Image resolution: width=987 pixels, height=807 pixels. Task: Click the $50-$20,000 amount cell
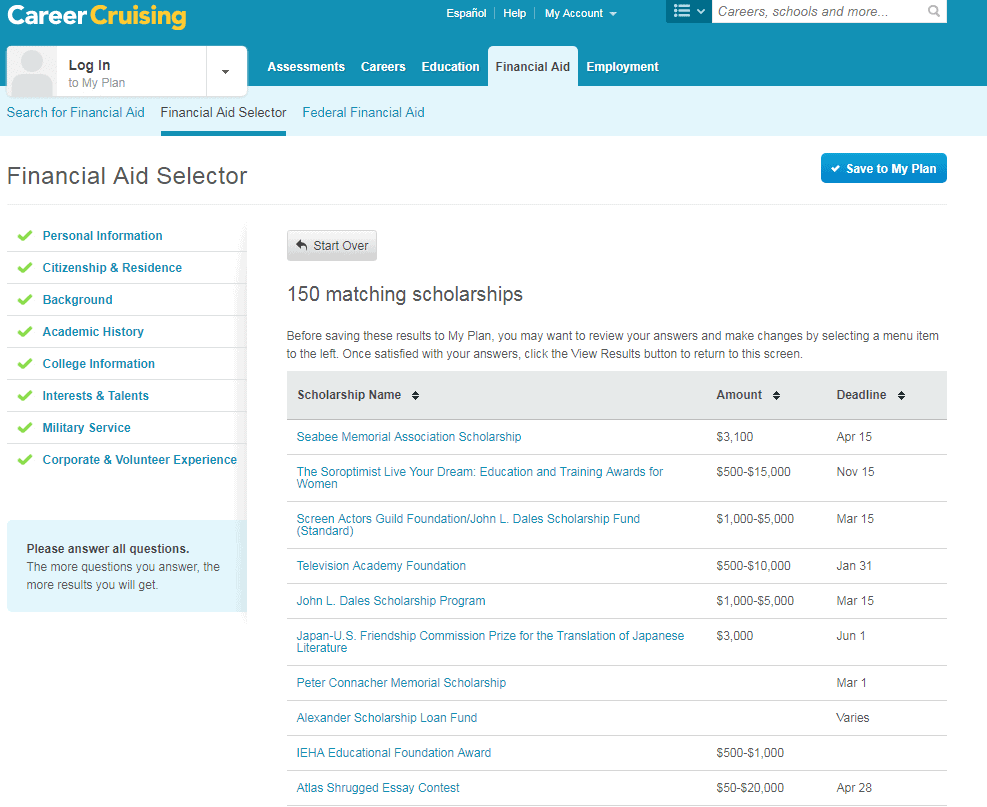(750, 788)
